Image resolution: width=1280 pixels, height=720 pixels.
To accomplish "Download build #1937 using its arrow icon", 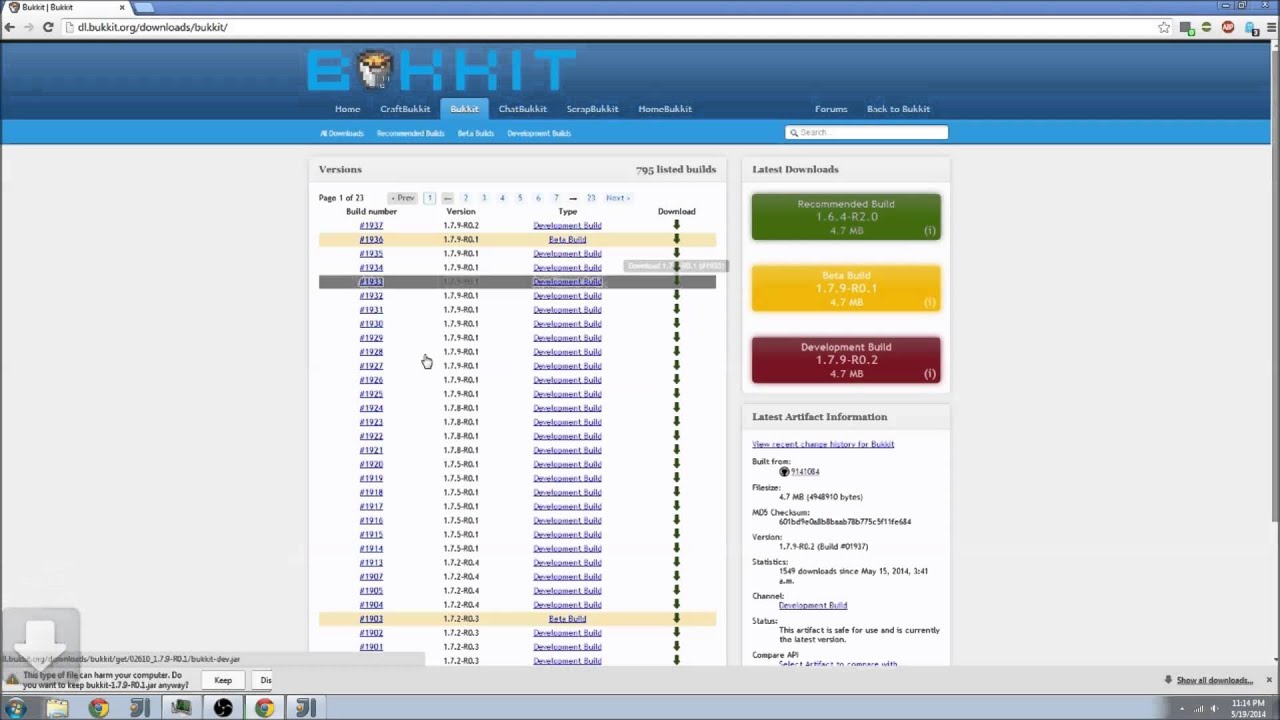I will coord(676,225).
